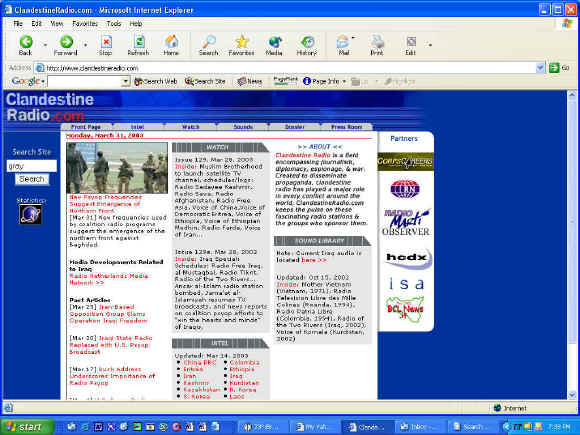Open the Windows Start button

[26, 427]
